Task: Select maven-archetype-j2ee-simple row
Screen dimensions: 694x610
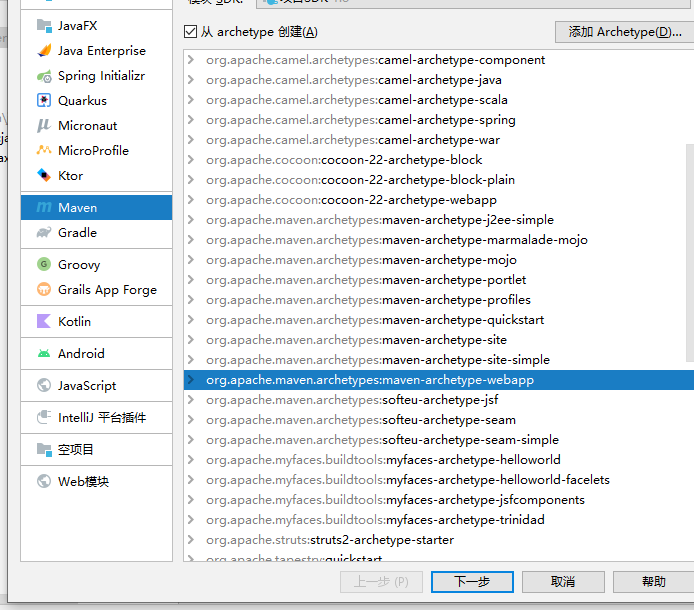Action: [x=439, y=220]
